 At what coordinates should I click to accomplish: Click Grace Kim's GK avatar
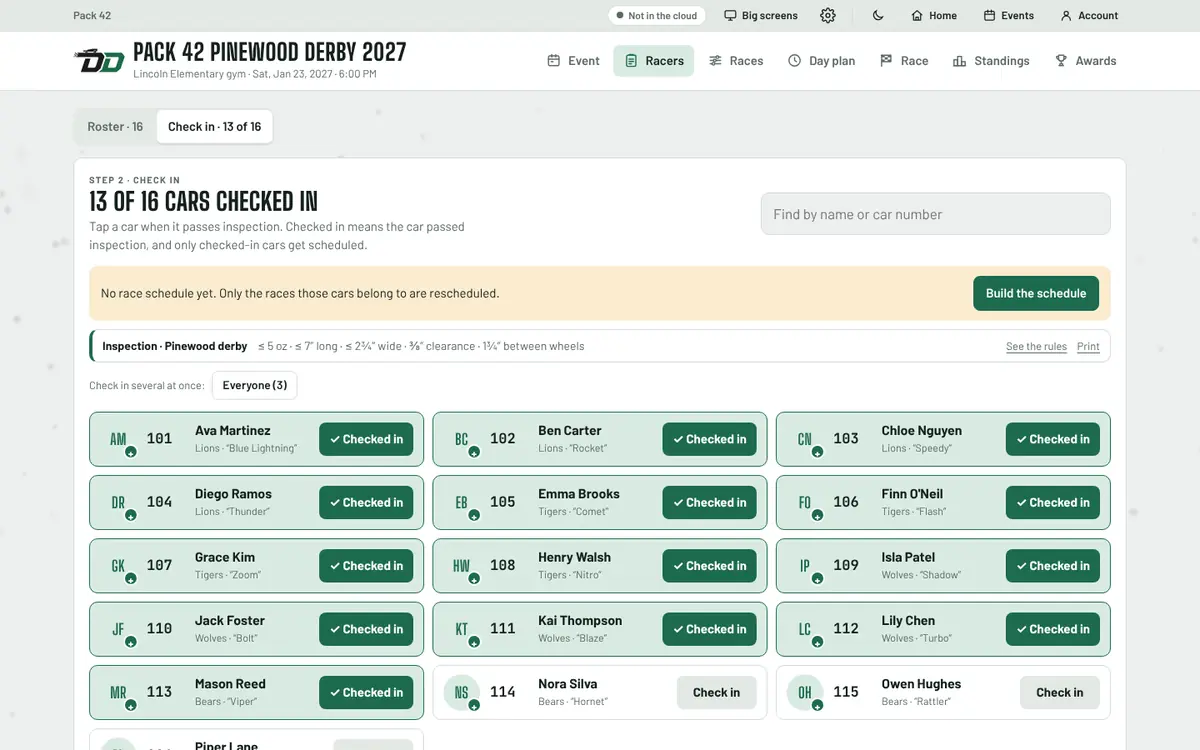point(118,566)
